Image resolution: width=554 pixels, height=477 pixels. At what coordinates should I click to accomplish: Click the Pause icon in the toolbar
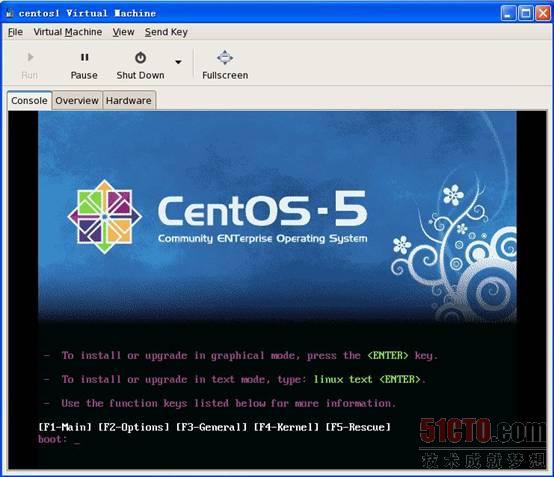click(84, 57)
